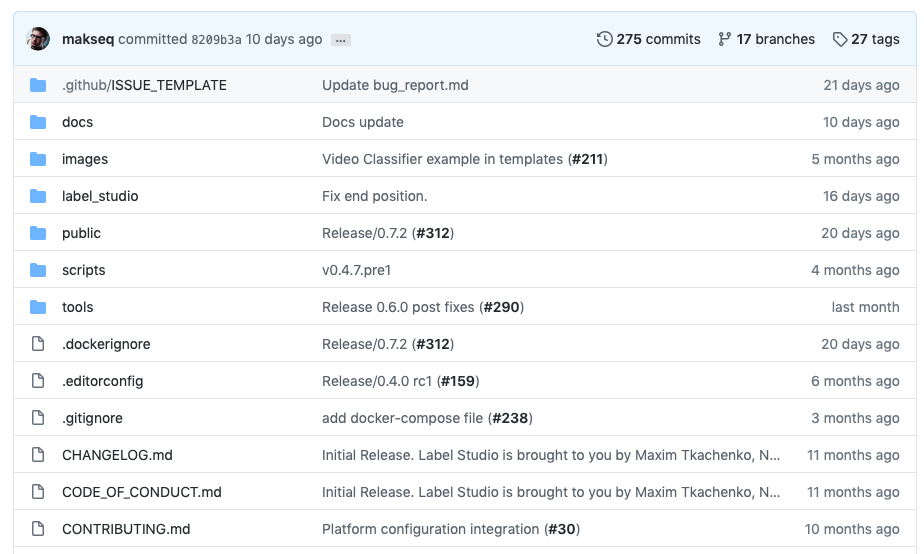The width and height of the screenshot is (924, 554).
Task: Open 'Docs update' commit message
Action: point(363,122)
